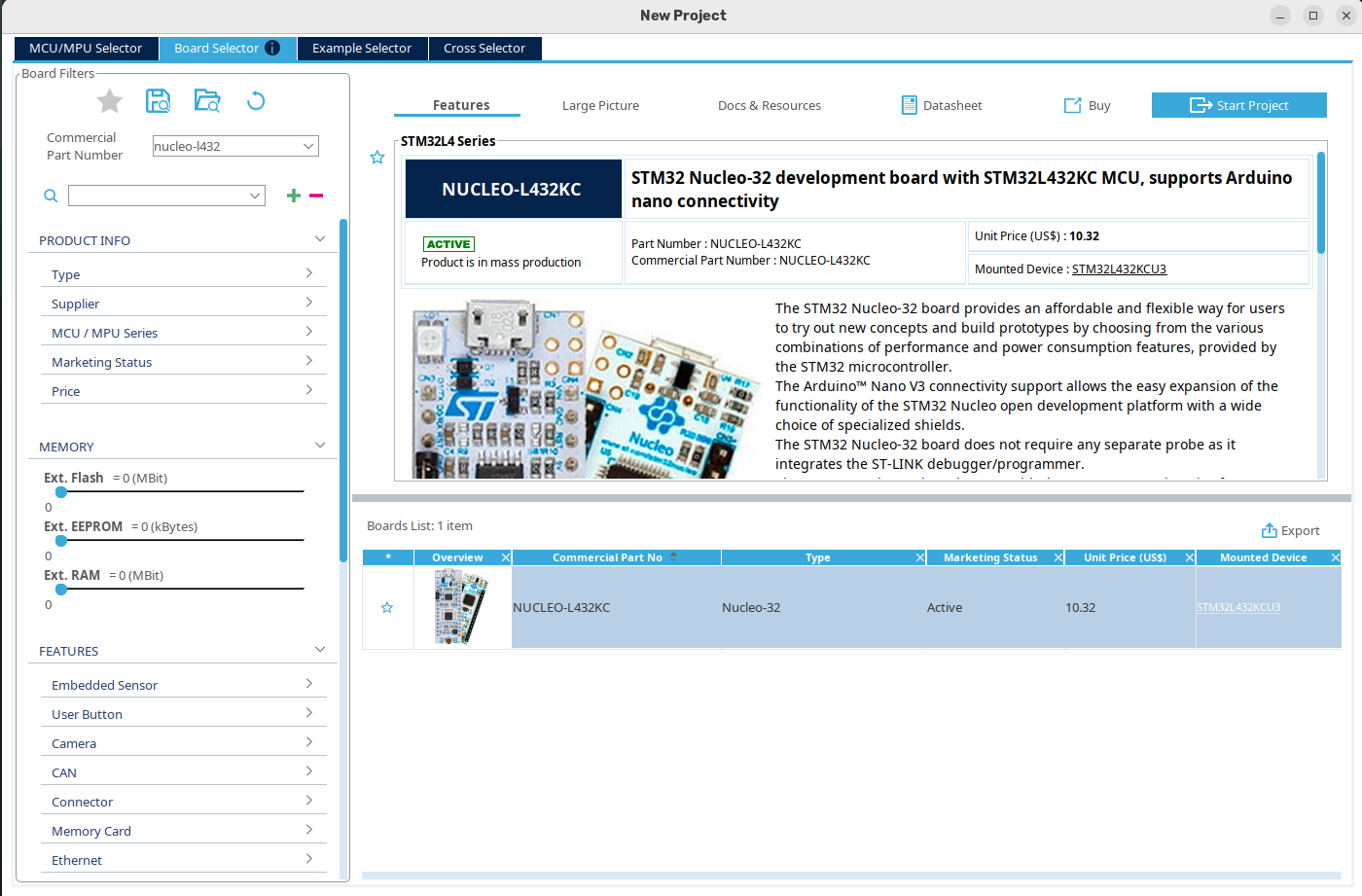Screen dimensions: 1362x896
Task: Click the Start Project button
Action: tap(1239, 105)
